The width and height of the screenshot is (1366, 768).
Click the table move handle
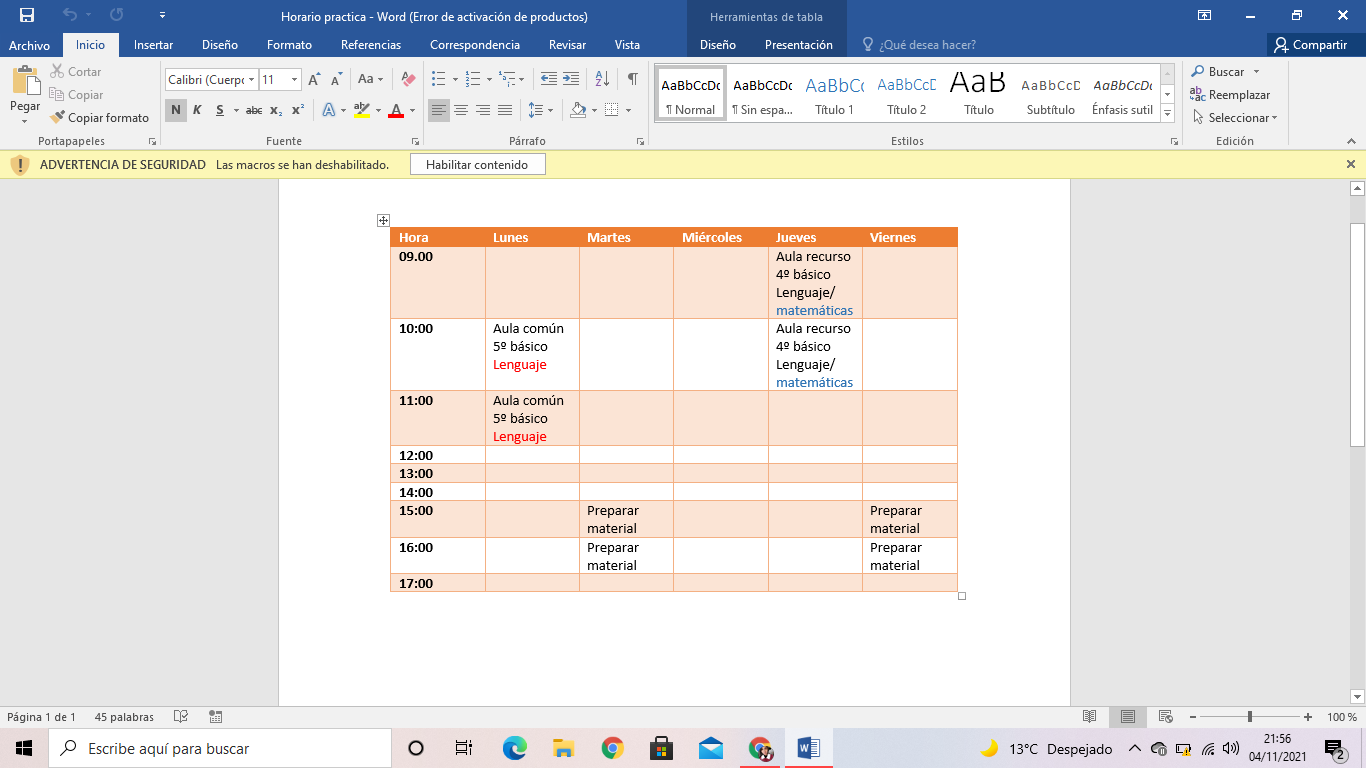(x=383, y=220)
